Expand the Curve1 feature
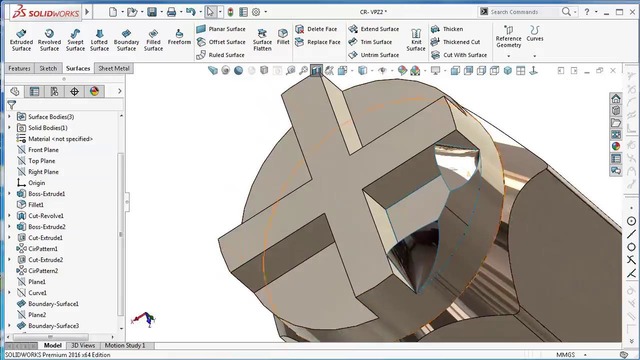The height and width of the screenshot is (360, 640). (9, 293)
